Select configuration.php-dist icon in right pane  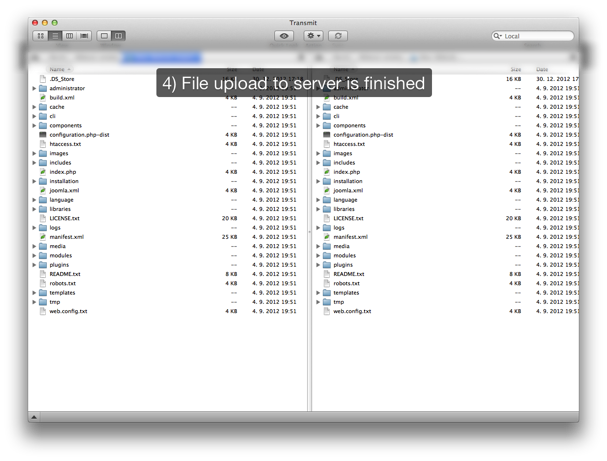[327, 135]
